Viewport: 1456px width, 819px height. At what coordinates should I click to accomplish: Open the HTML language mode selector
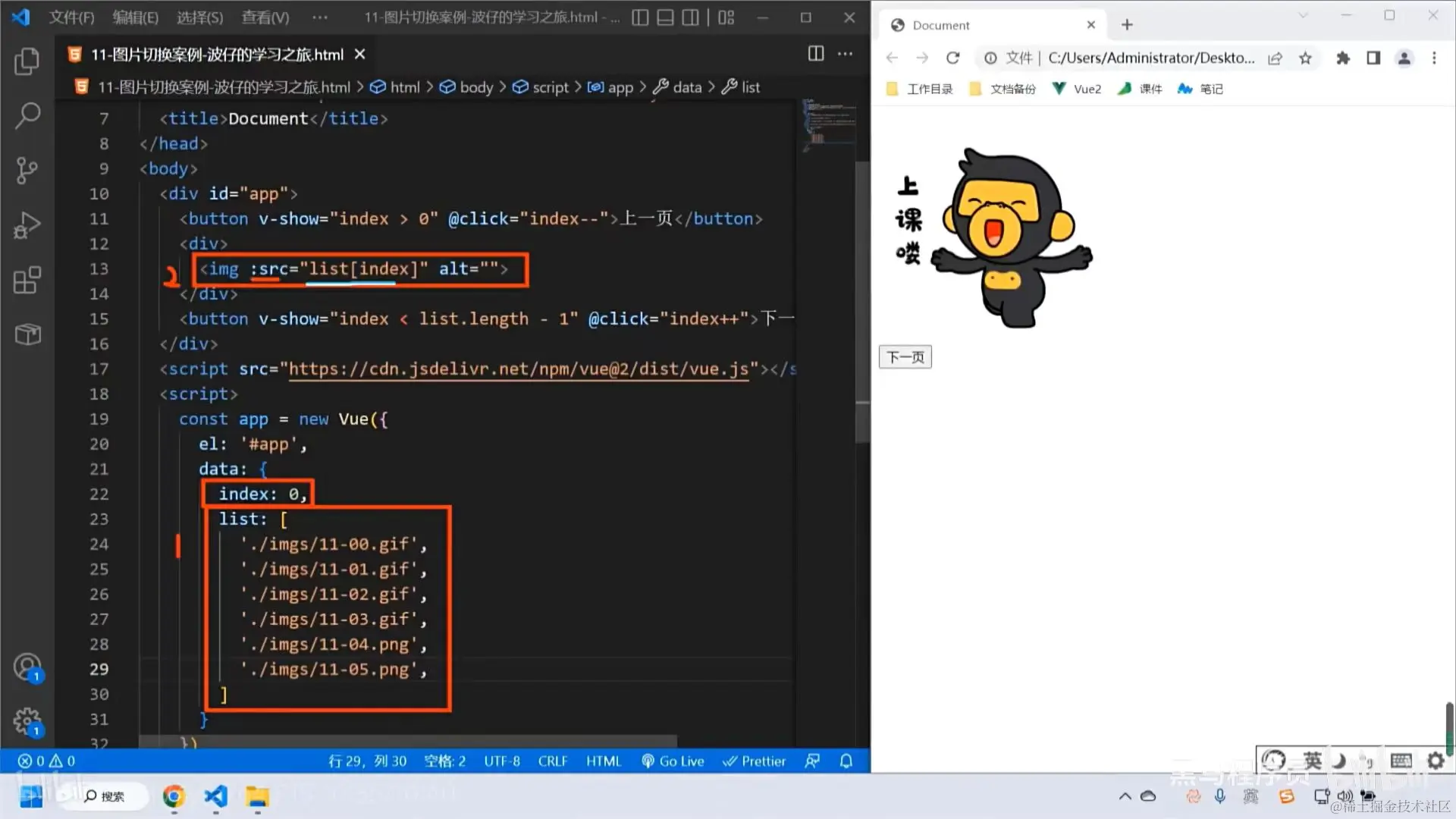click(603, 761)
